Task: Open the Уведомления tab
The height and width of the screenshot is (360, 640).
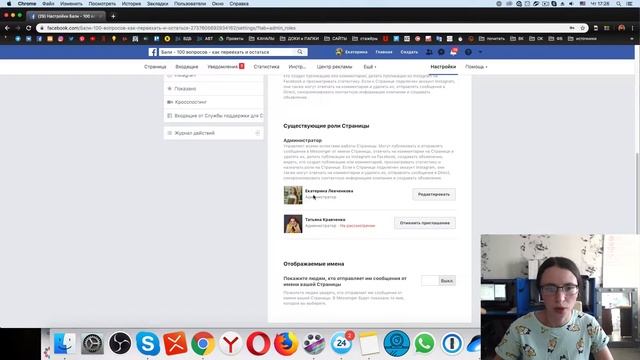Action: tap(226, 67)
